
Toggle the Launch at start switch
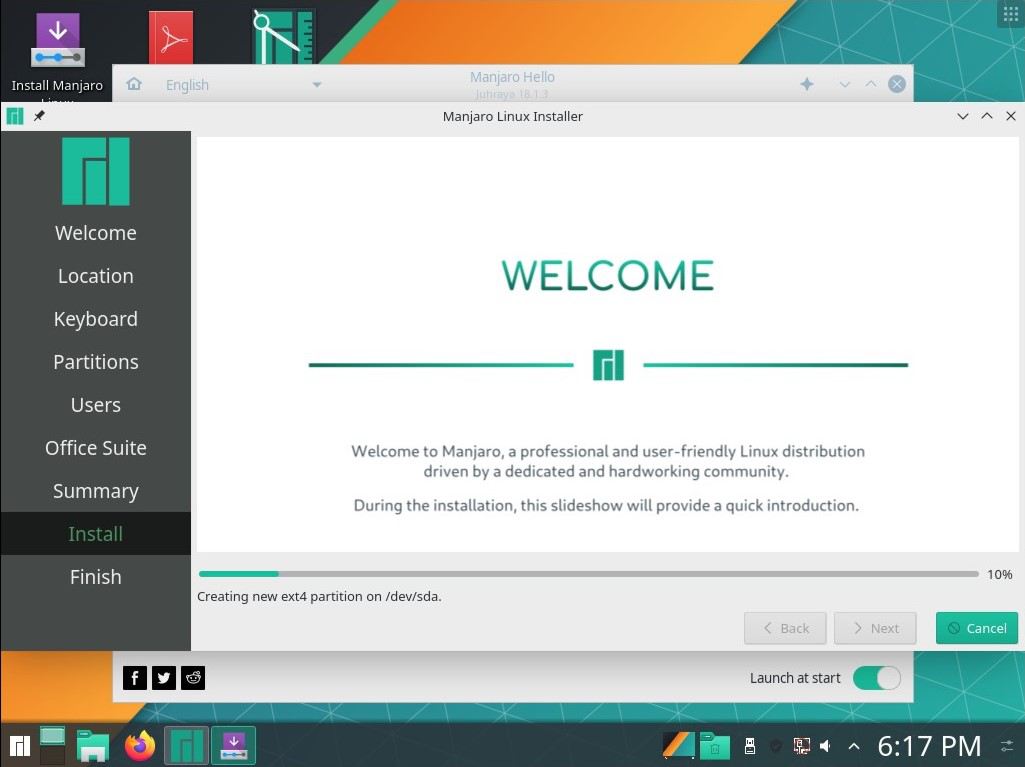click(877, 678)
